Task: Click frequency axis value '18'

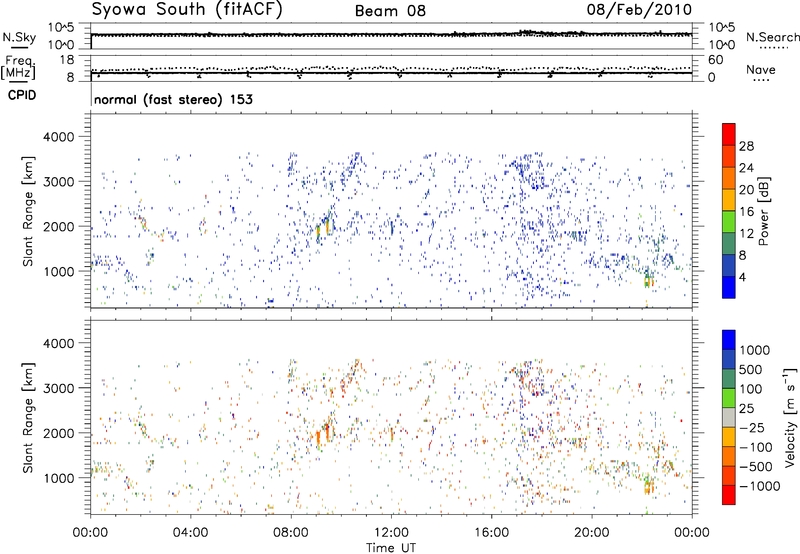Action: click(x=67, y=60)
